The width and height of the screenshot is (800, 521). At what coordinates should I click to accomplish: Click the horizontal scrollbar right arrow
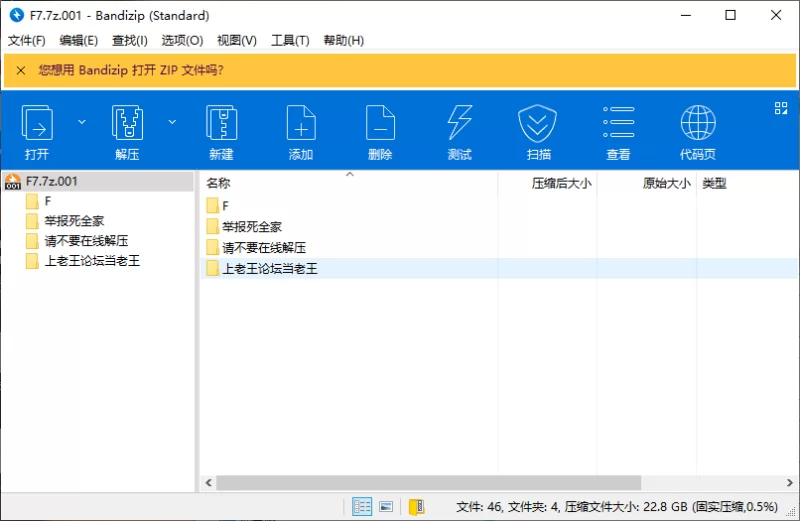click(x=789, y=483)
